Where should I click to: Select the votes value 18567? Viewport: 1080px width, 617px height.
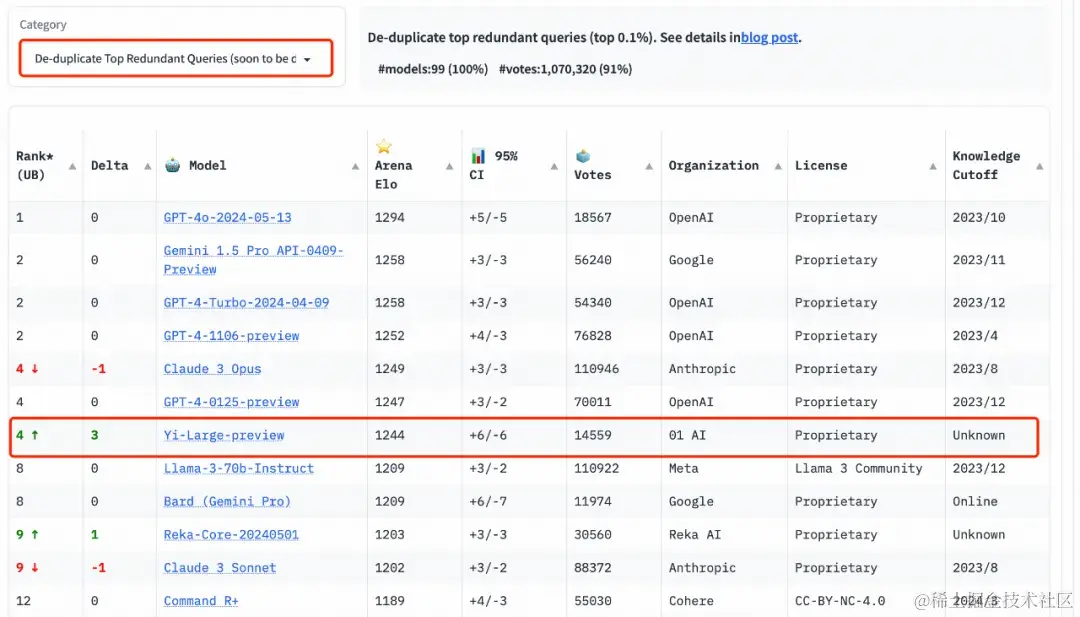[592, 218]
